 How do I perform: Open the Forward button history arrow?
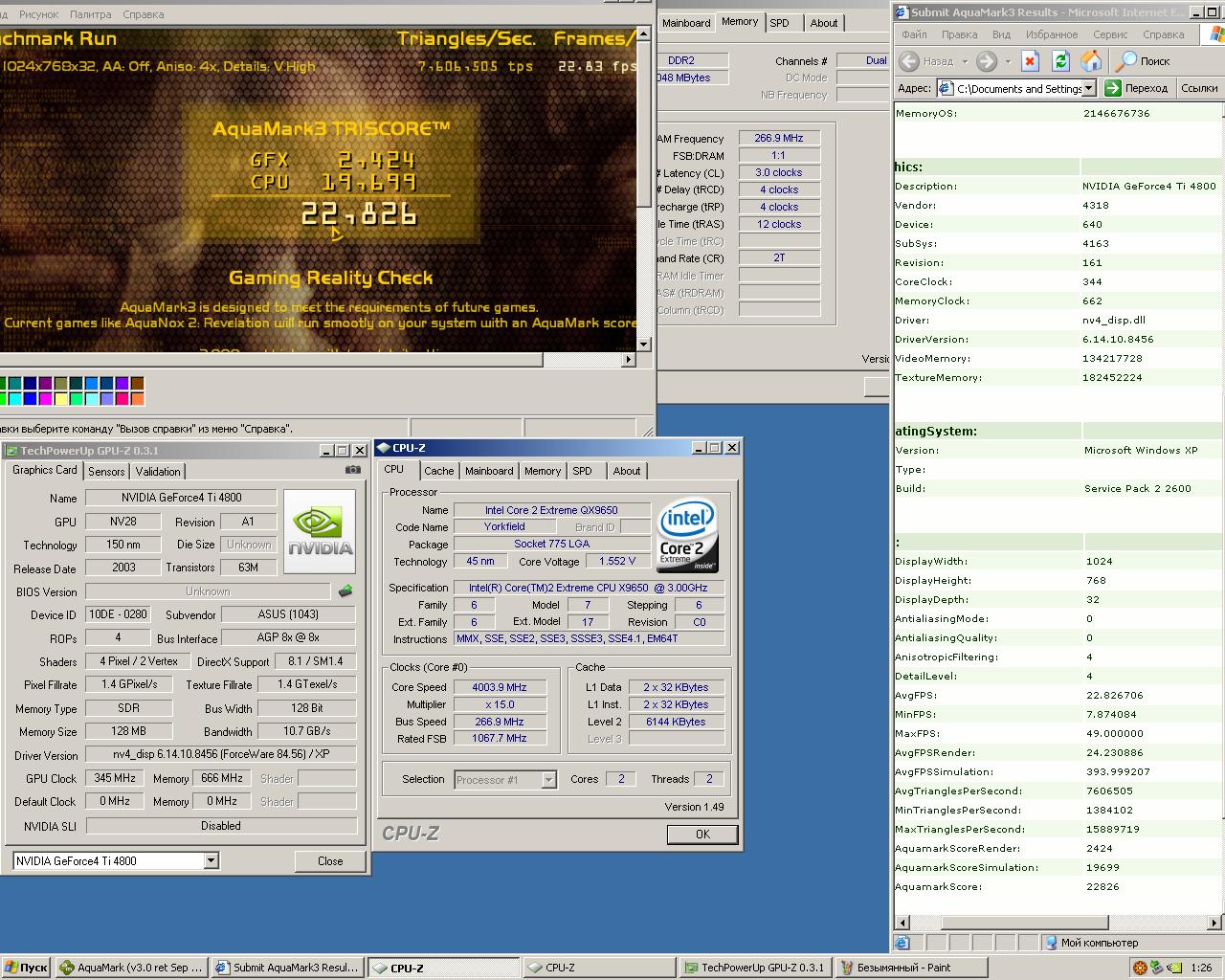pyautogui.click(x=1008, y=61)
